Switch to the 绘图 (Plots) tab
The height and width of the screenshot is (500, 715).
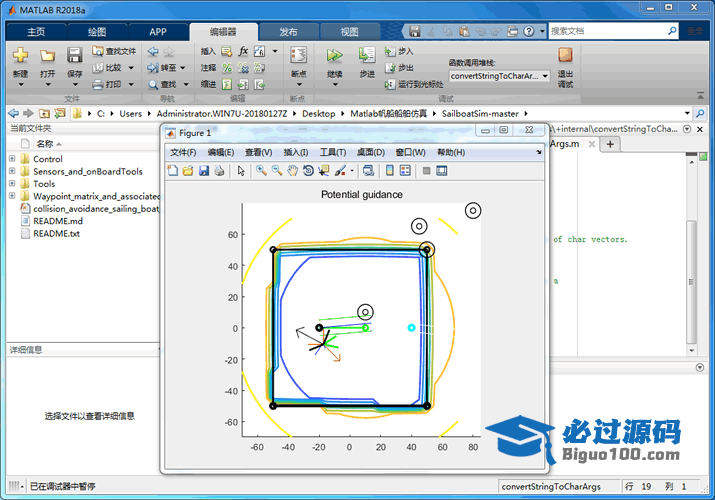tap(97, 31)
